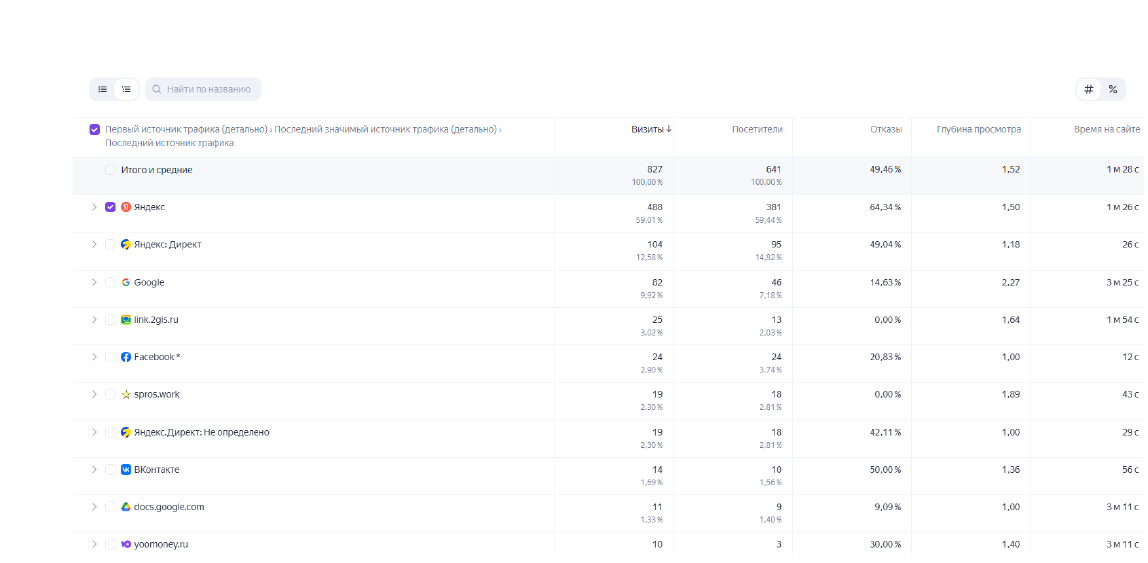
Task: Check the ВКонтакте row checkbox
Action: click(110, 470)
